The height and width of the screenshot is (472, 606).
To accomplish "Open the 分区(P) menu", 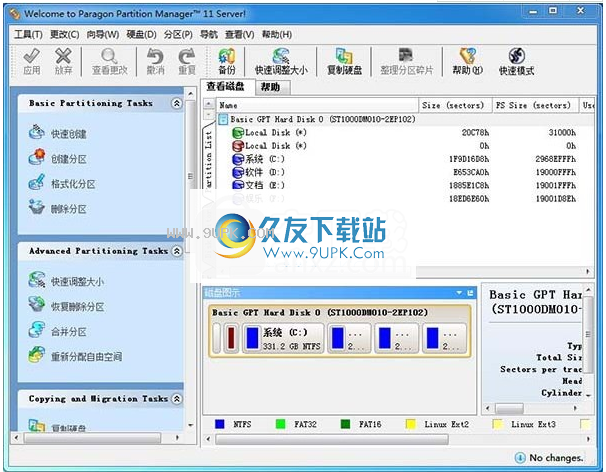I will pos(178,34).
